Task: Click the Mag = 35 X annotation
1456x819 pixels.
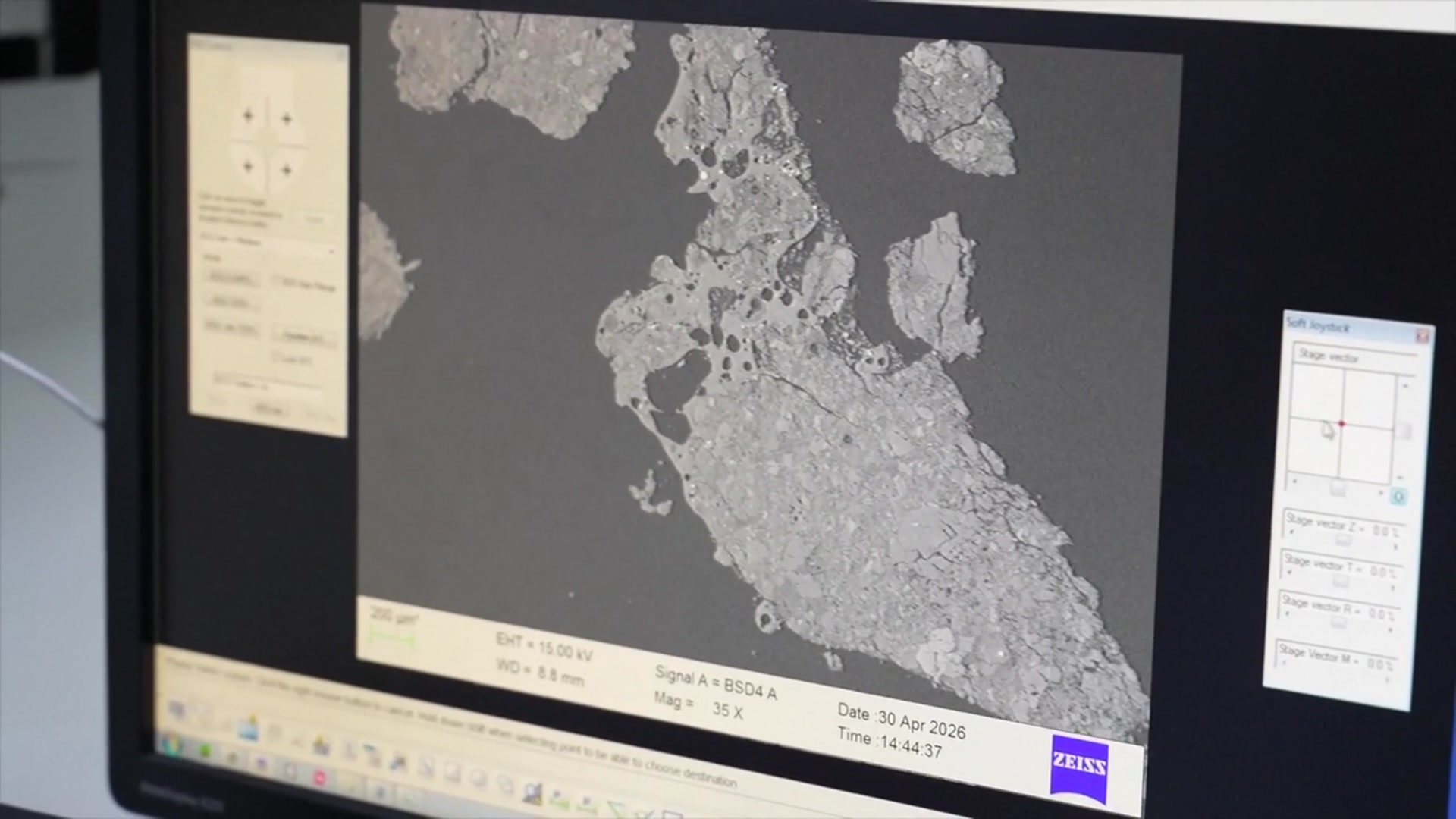Action: pos(698,706)
